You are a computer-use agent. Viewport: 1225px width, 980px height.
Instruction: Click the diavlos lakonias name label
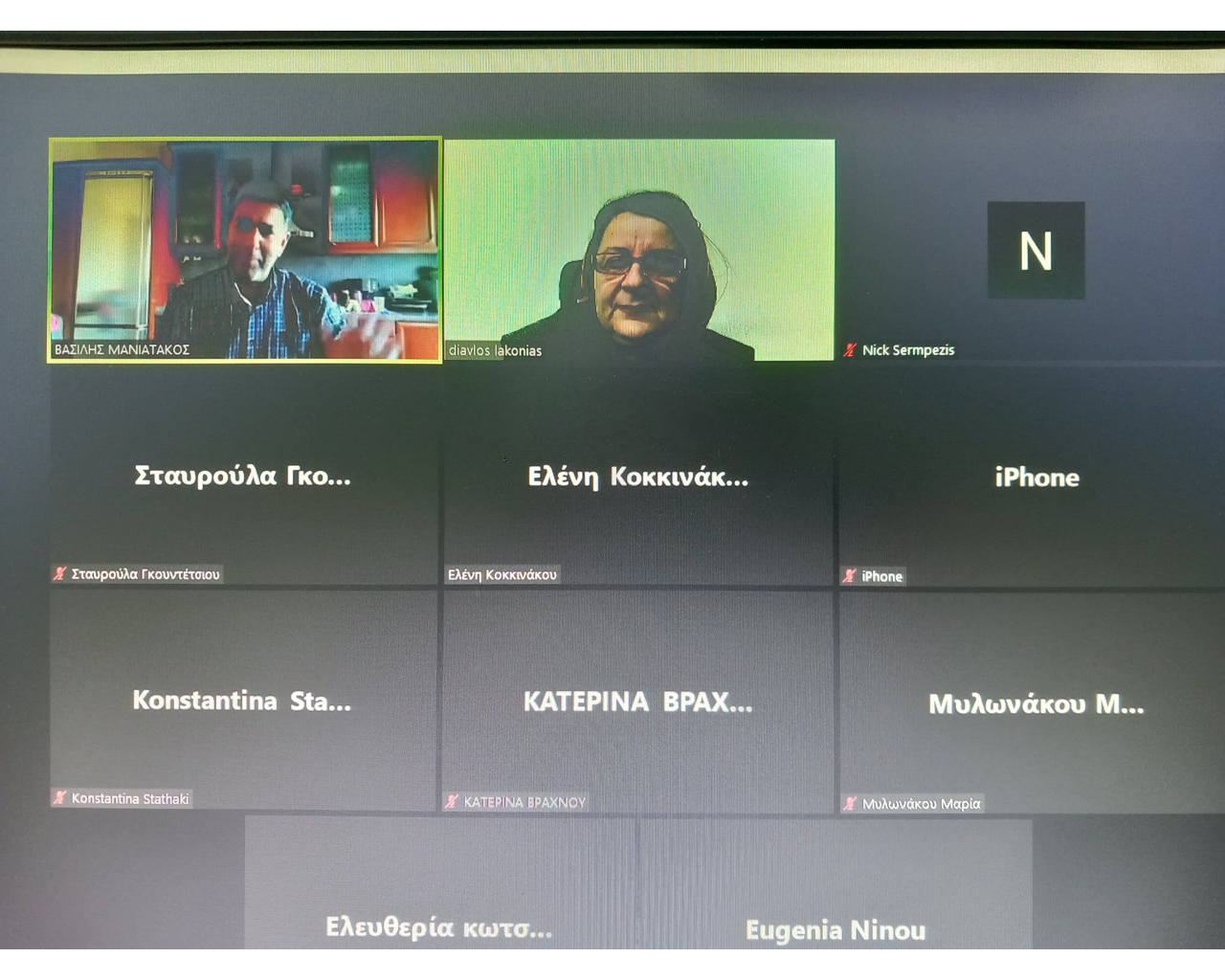495,351
